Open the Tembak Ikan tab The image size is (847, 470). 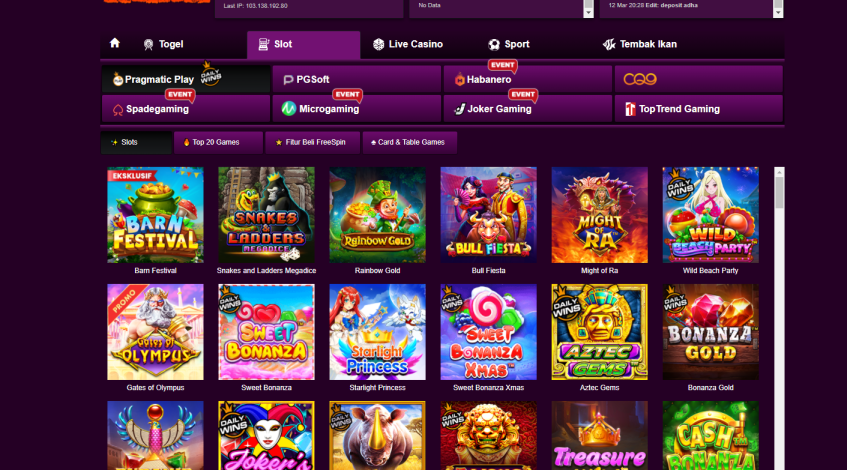click(x=640, y=44)
